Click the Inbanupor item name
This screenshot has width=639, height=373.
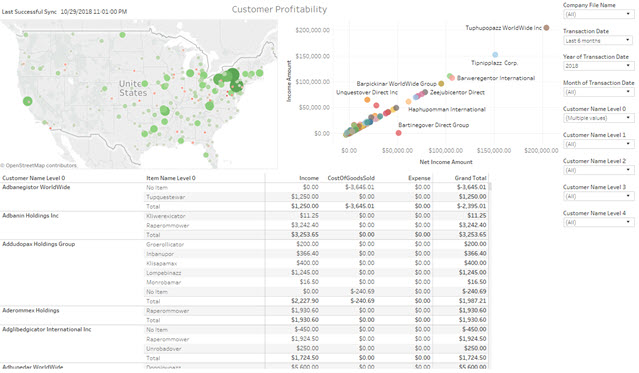(x=160, y=254)
